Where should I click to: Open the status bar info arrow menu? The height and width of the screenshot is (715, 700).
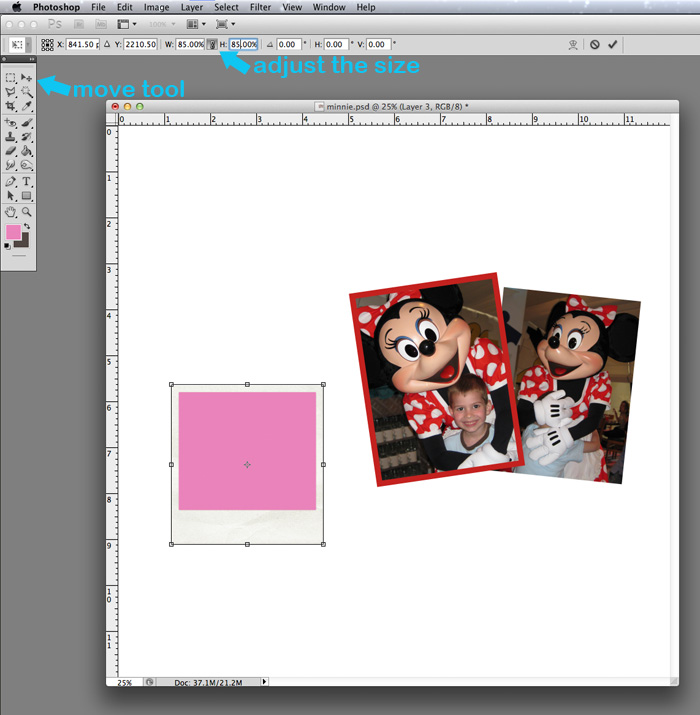click(264, 682)
